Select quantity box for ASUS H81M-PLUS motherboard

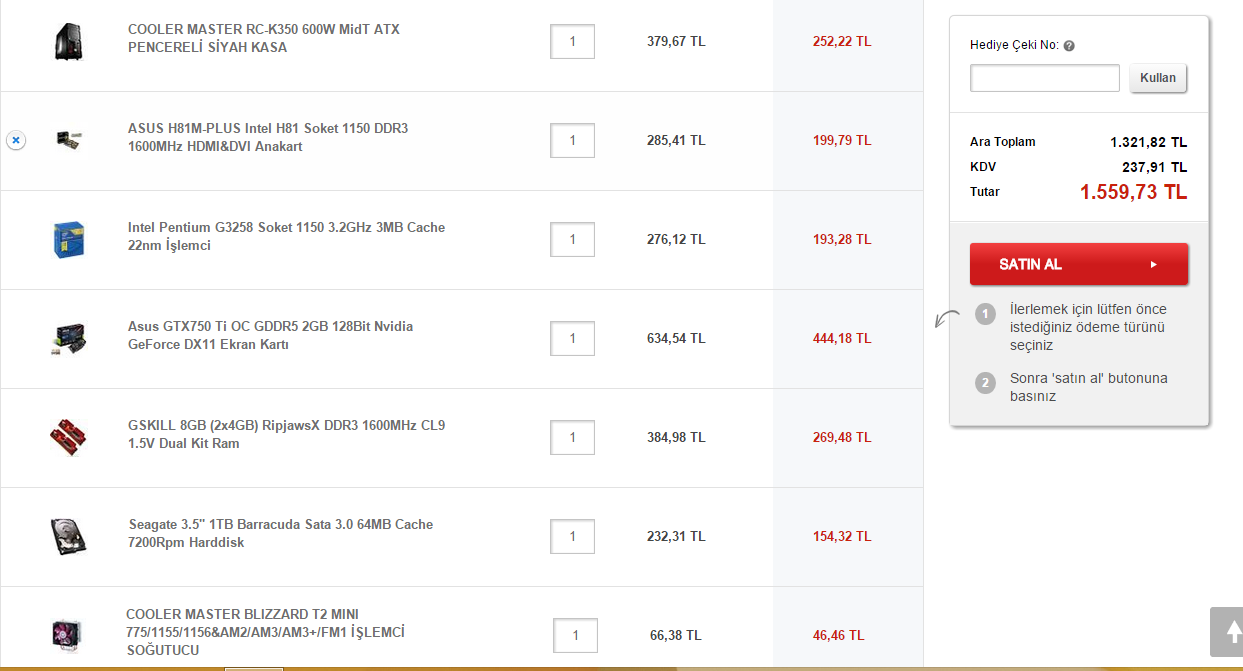pos(572,140)
